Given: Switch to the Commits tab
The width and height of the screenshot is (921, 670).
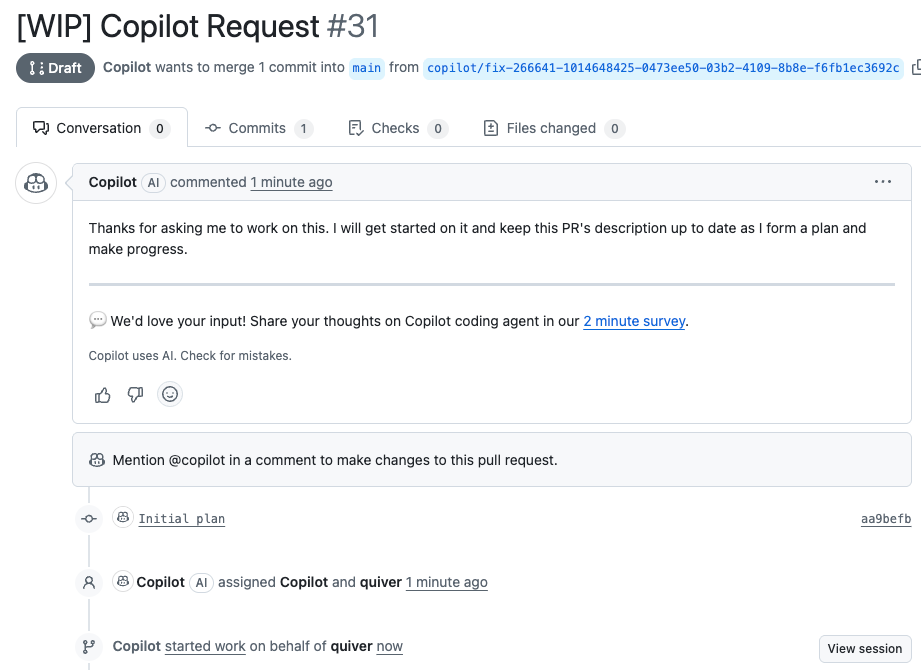Looking at the screenshot, I should 258,128.
